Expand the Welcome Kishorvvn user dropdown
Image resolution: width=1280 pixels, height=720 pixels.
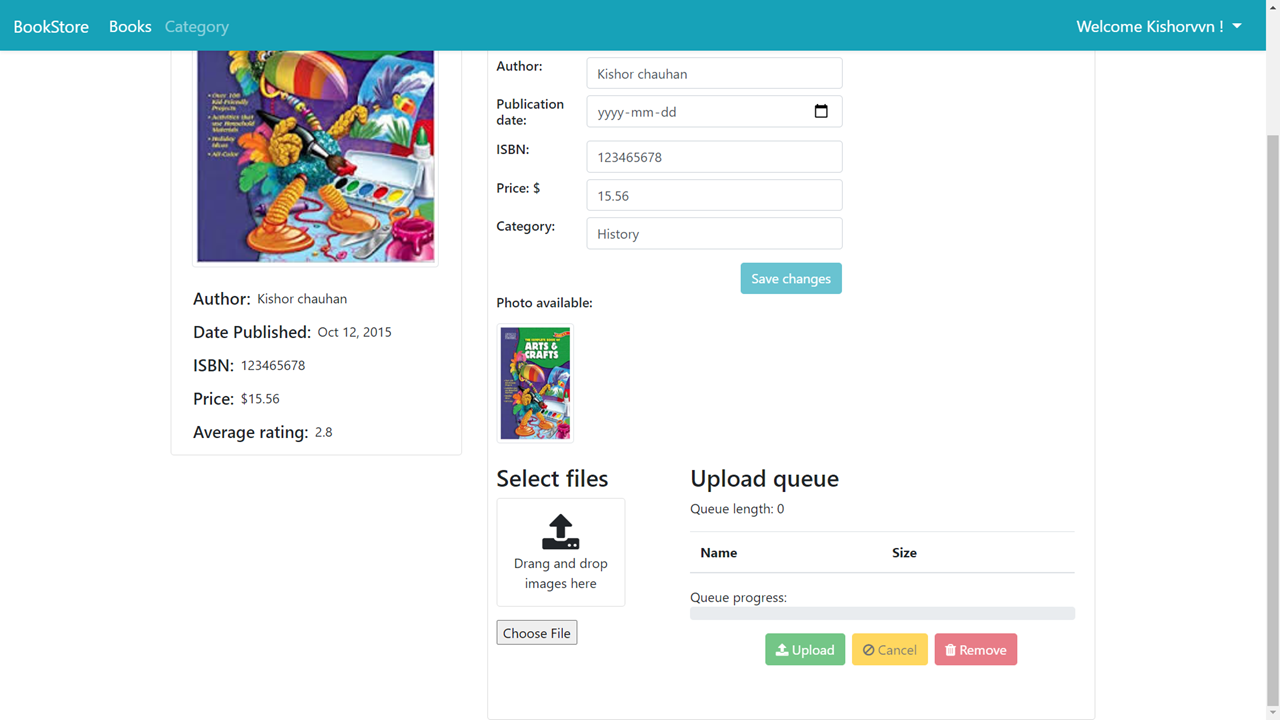click(x=1159, y=26)
